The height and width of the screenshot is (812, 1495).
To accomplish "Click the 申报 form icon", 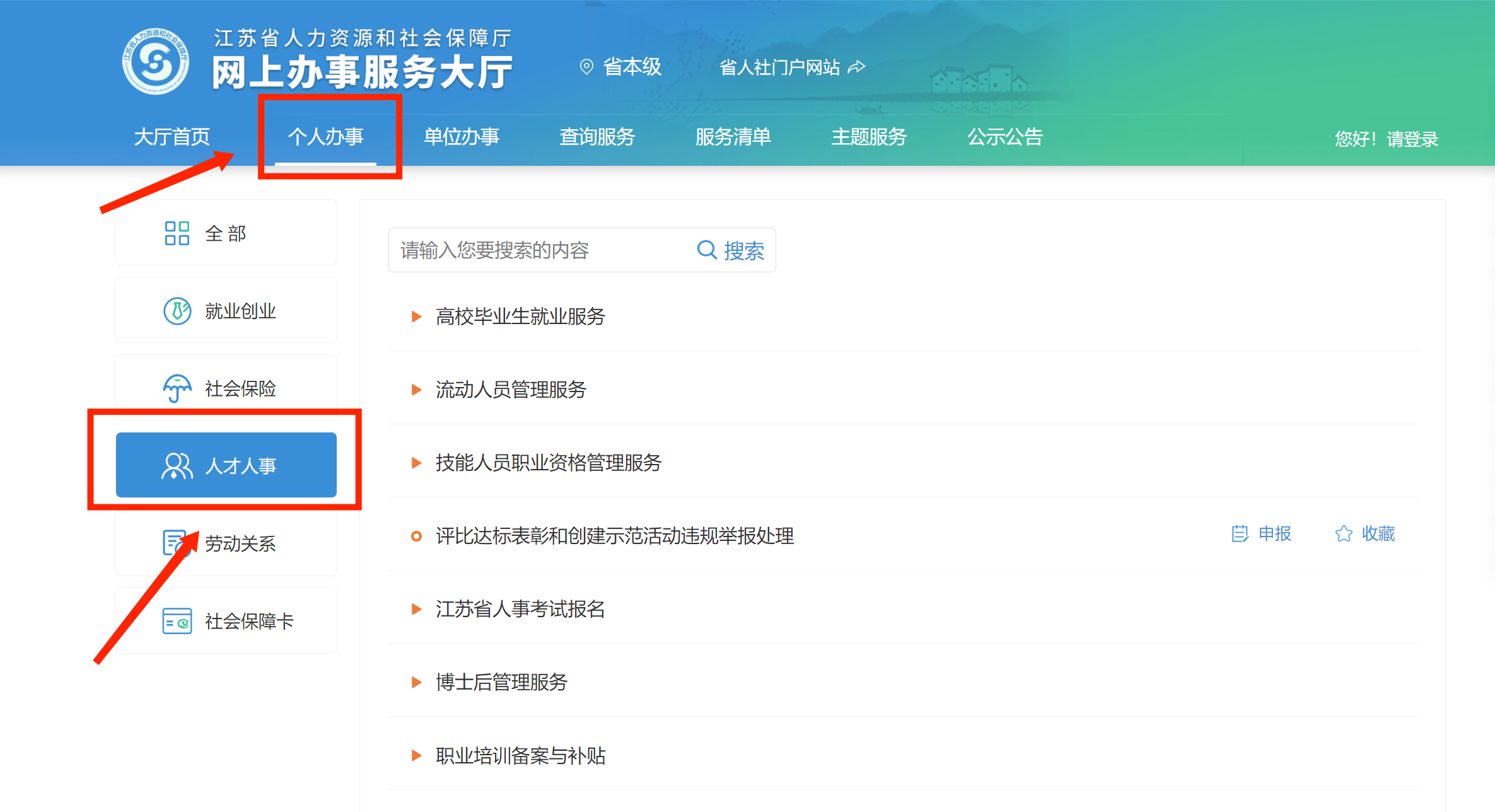I will [1239, 534].
